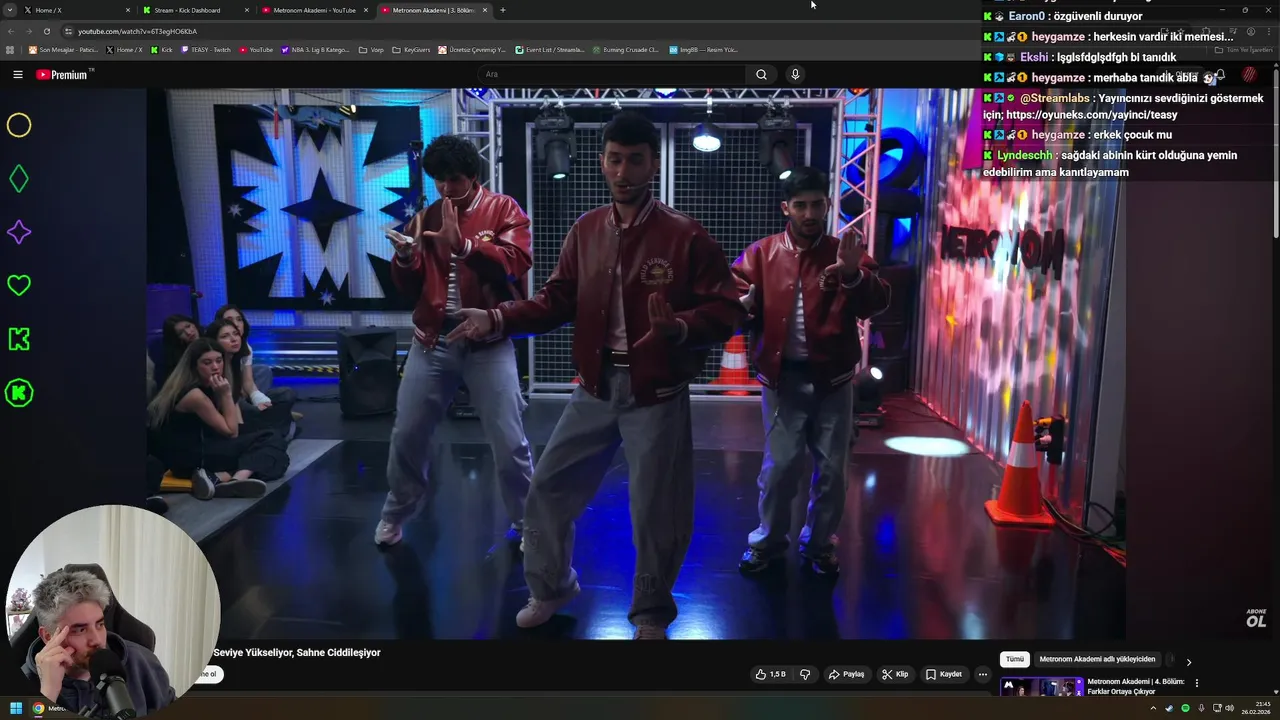Select Metronom Akademi adlı yükleyiciden chip
1280x720 pixels.
1097,659
